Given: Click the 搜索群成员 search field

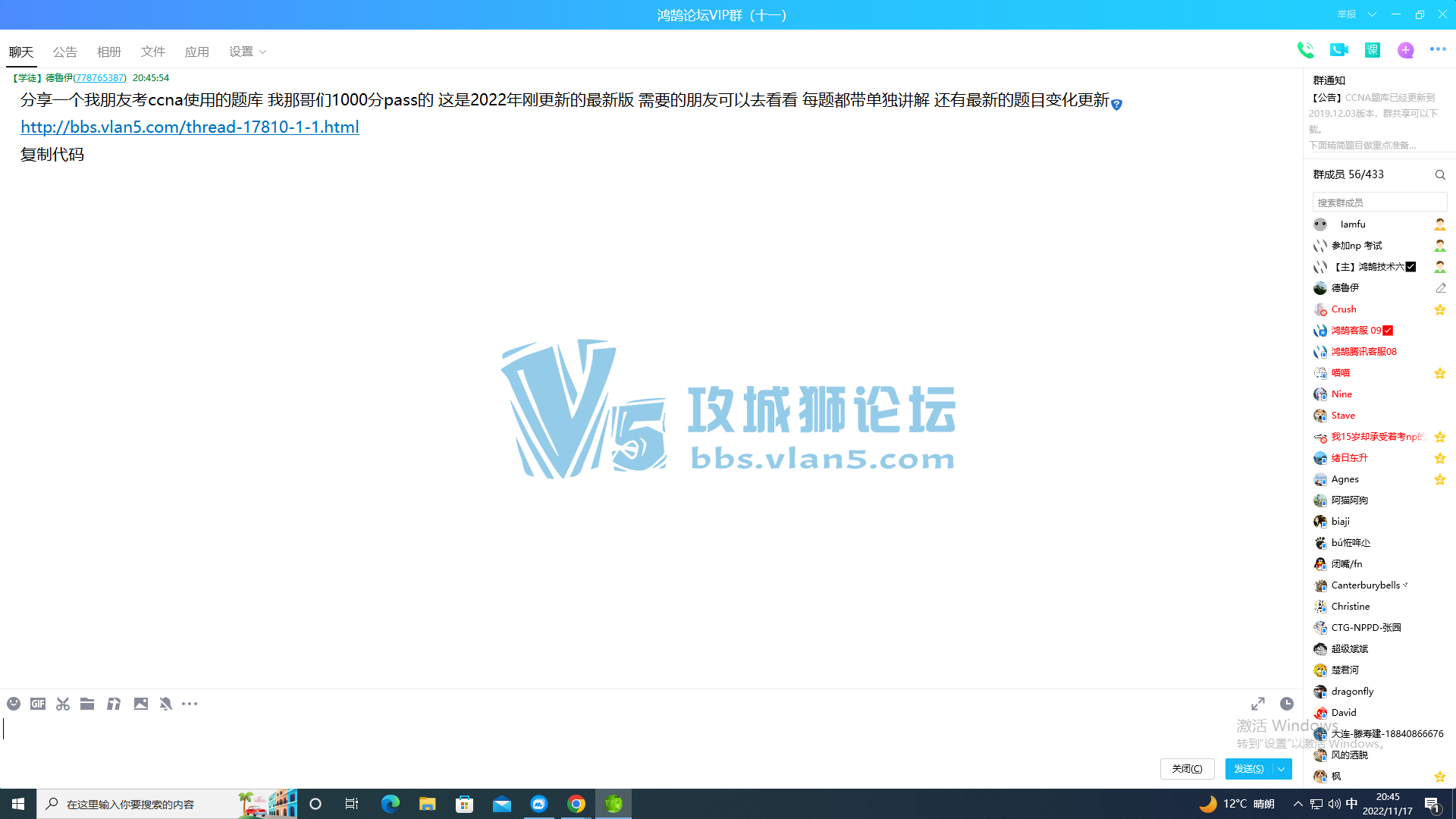Looking at the screenshot, I should pyautogui.click(x=1379, y=202).
